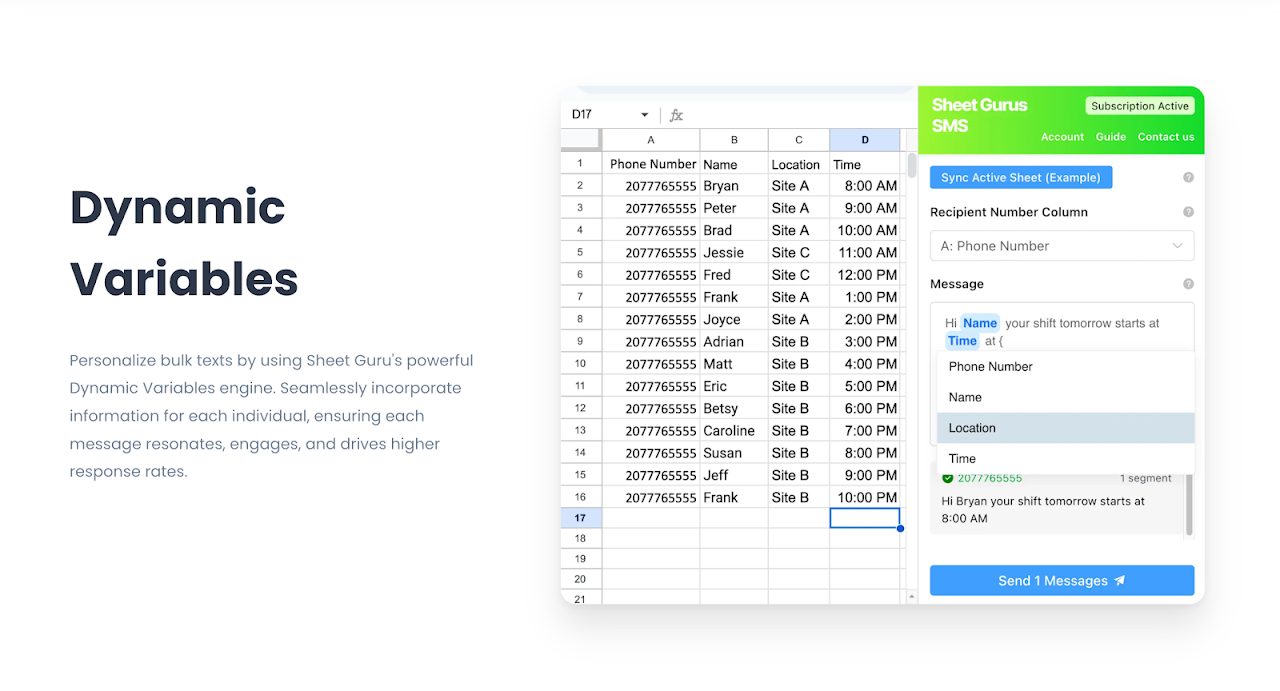Open the Recipient Number Column dropdown
The image size is (1280, 691).
coord(1062,246)
